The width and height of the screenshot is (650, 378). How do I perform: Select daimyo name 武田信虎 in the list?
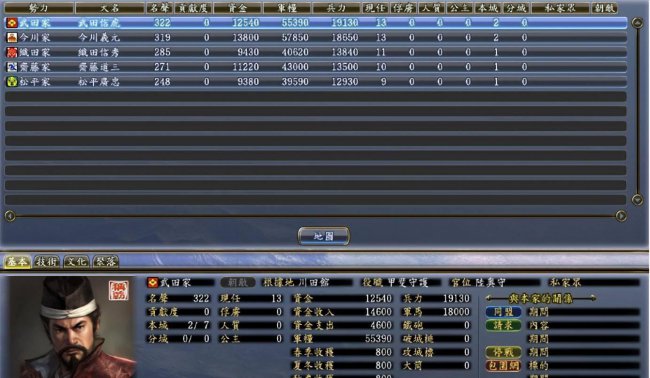99,23
